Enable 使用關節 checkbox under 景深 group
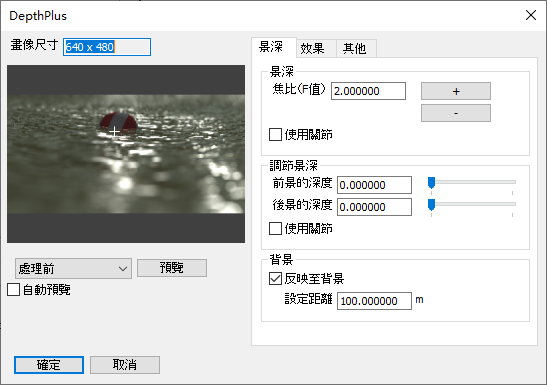Screen dimensions: 547x385 click(x=275, y=134)
